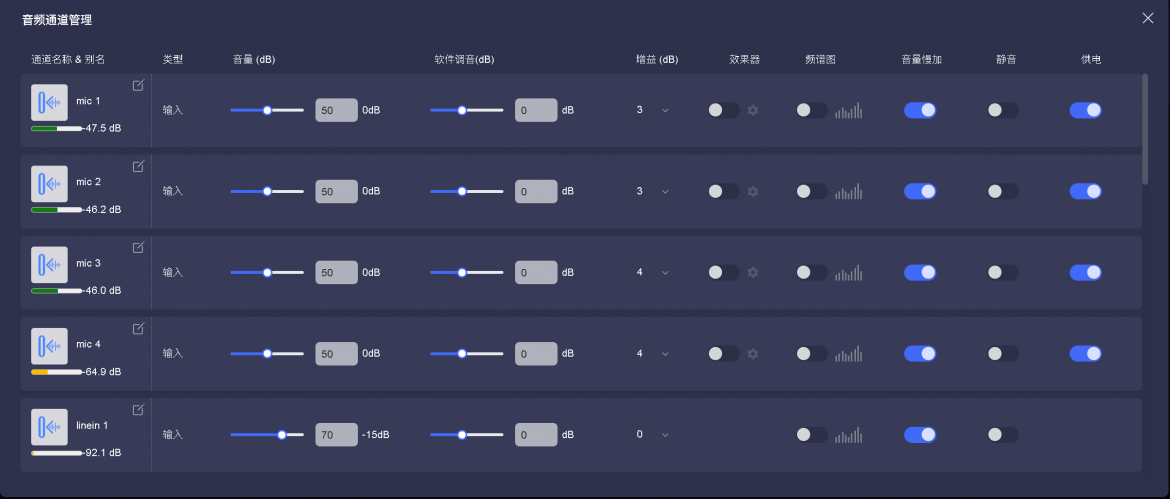
Task: Click the volume input field for linein 1
Action: [336, 434]
